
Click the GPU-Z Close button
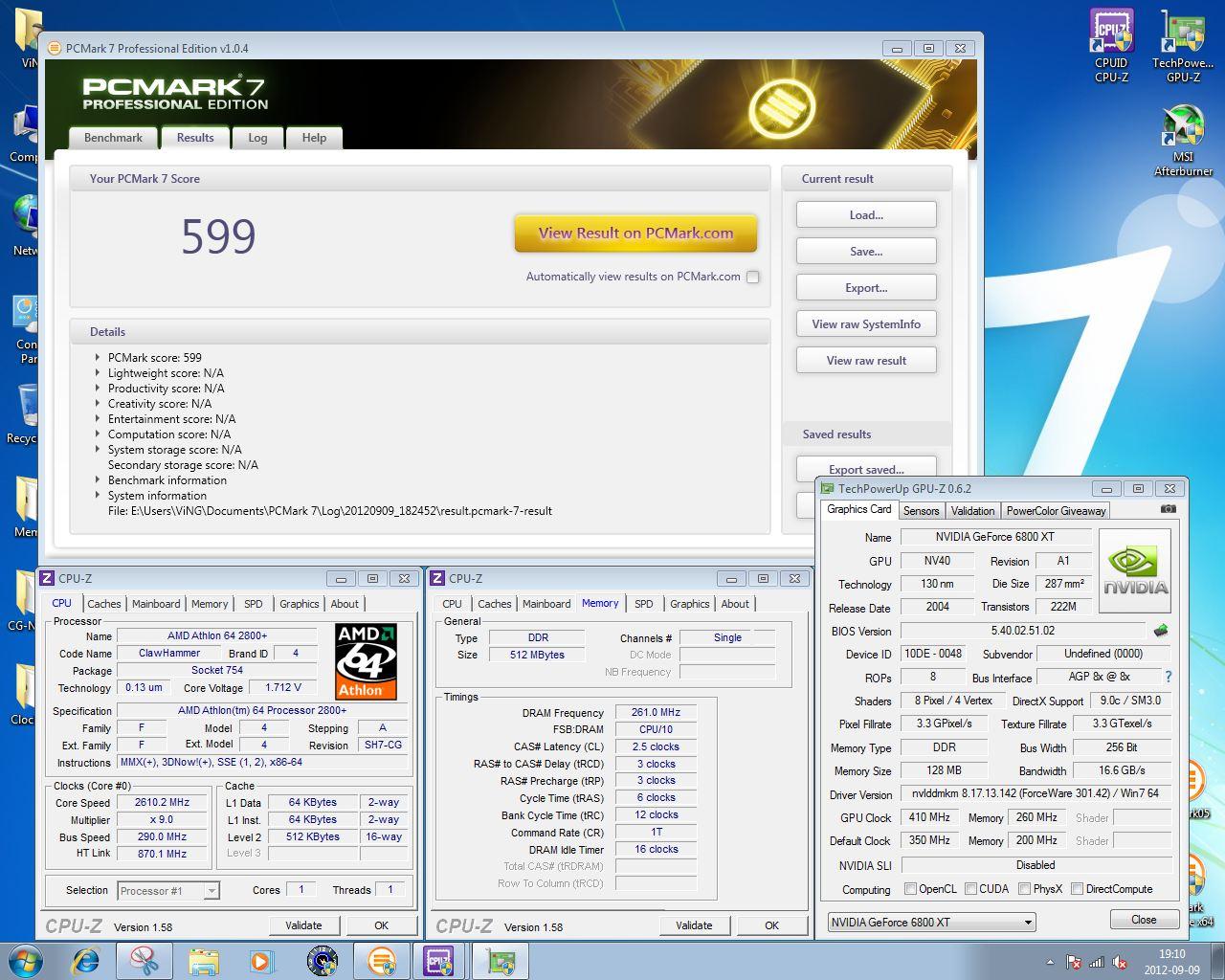click(x=1144, y=920)
